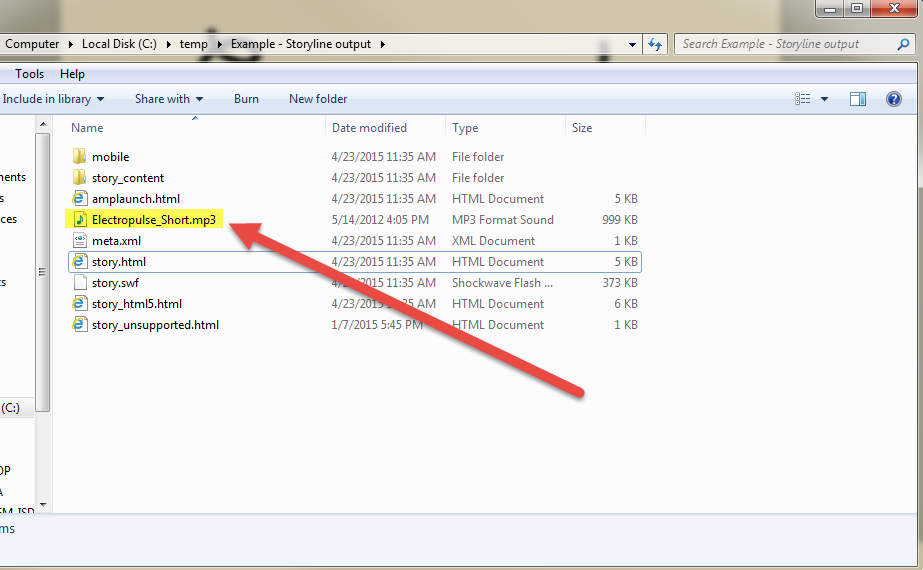Sort by the Date modified column header
Image resolution: width=923 pixels, height=570 pixels.
pos(369,128)
